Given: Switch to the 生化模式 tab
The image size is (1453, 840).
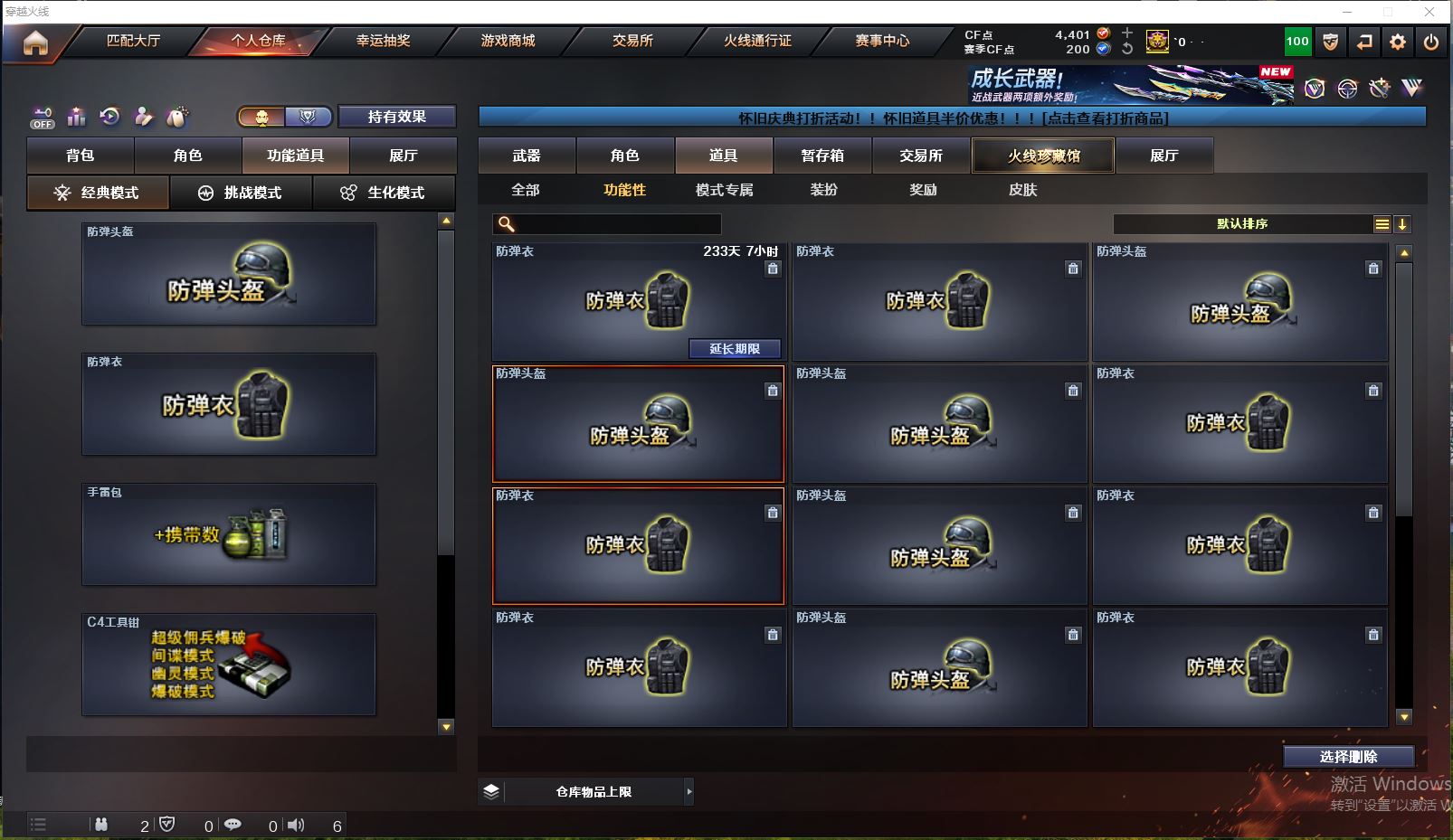Looking at the screenshot, I should tap(384, 193).
